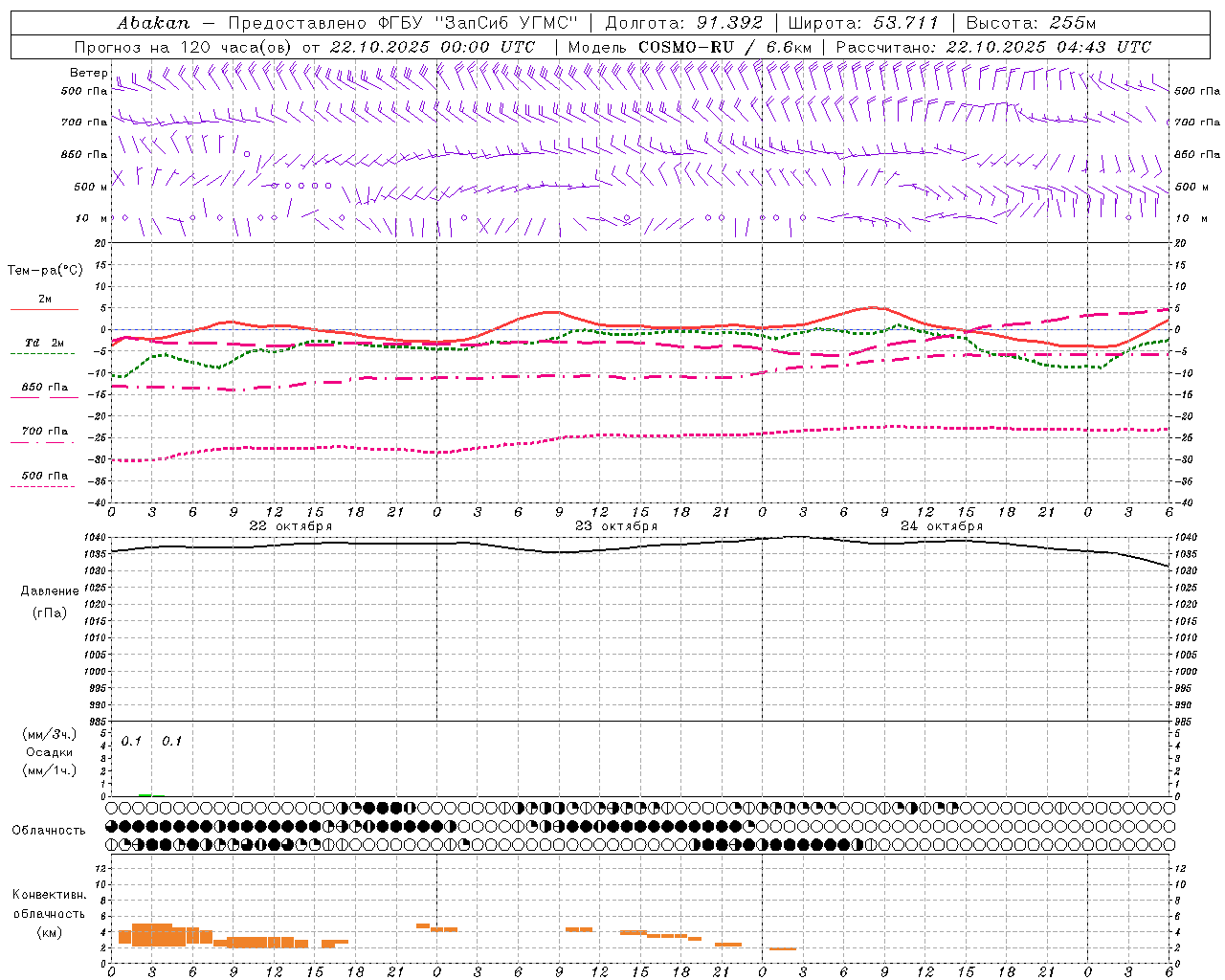Viewport: 1225px width, 980px height.
Task: Click "Рассчитано: 22.10.2025 04:43 UTC" timestamp
Action: [x=993, y=47]
